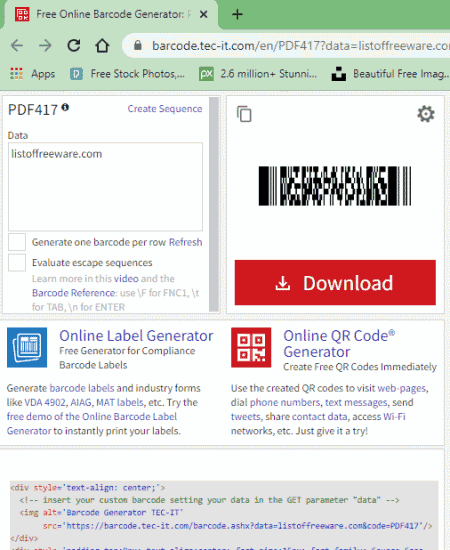Follow the tweets link
The width and height of the screenshot is (450, 550).
[x=246, y=417]
